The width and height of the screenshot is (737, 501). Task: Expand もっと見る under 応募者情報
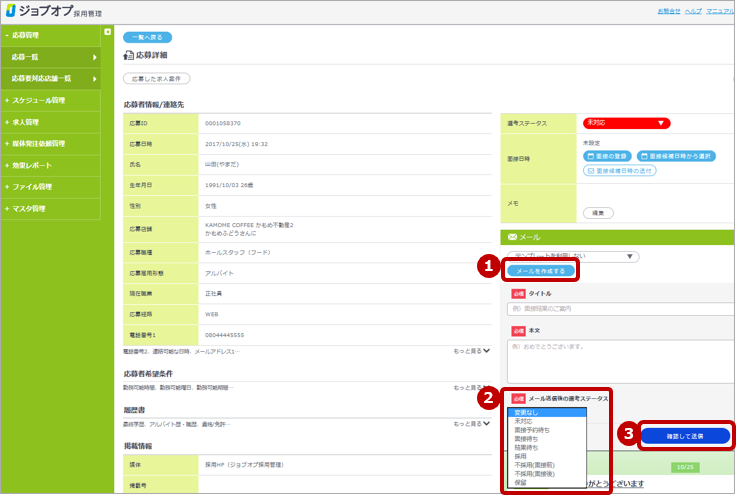click(x=471, y=351)
